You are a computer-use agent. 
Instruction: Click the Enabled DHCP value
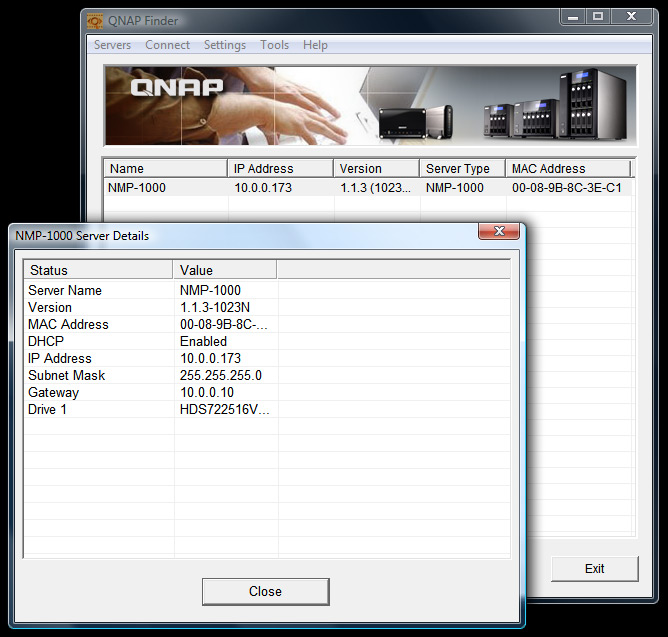[203, 341]
